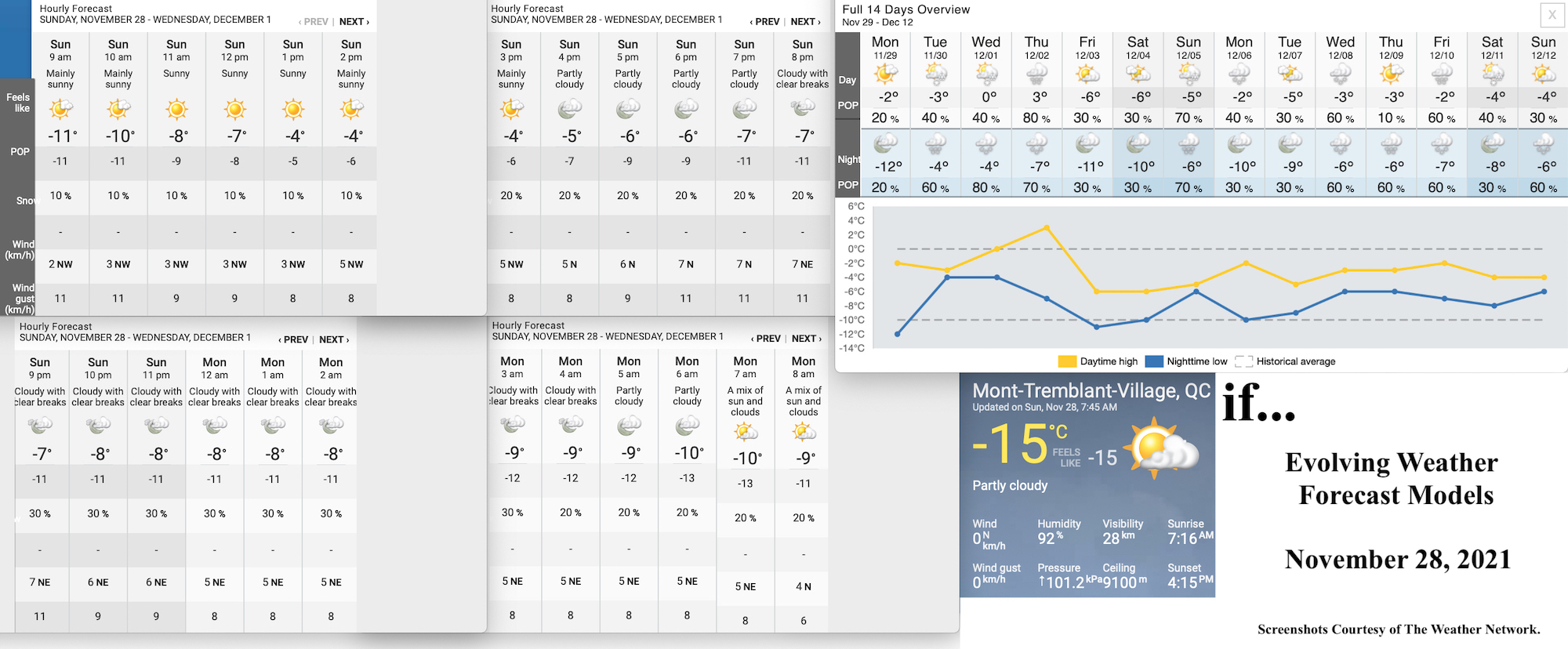1568x649 pixels.
Task: Click PREV in the panel starting Sun 3 pm
Action: pyautogui.click(x=764, y=22)
